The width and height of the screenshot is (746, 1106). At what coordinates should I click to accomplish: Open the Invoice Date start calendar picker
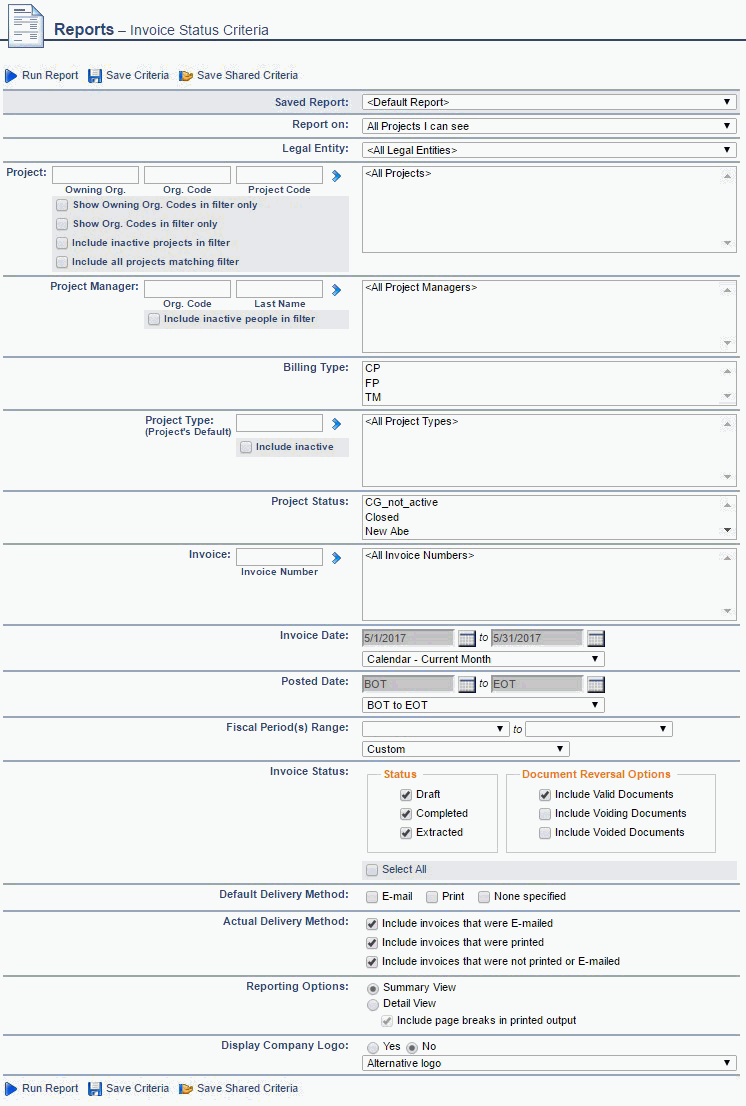tap(466, 638)
